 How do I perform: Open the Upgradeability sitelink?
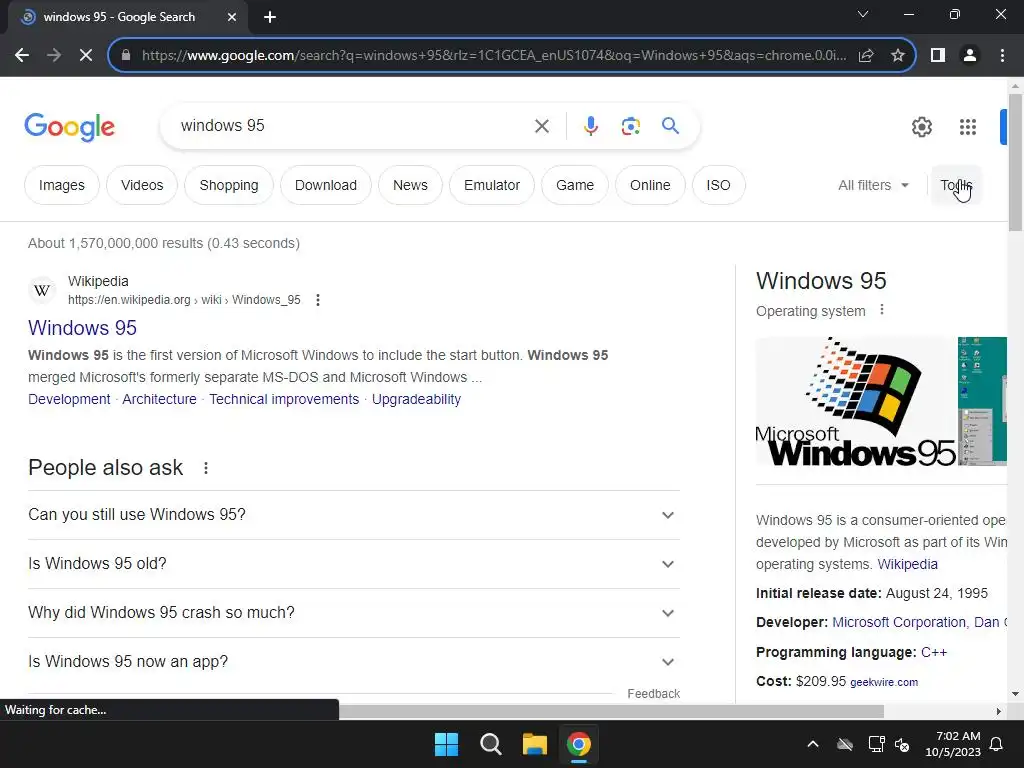(416, 399)
